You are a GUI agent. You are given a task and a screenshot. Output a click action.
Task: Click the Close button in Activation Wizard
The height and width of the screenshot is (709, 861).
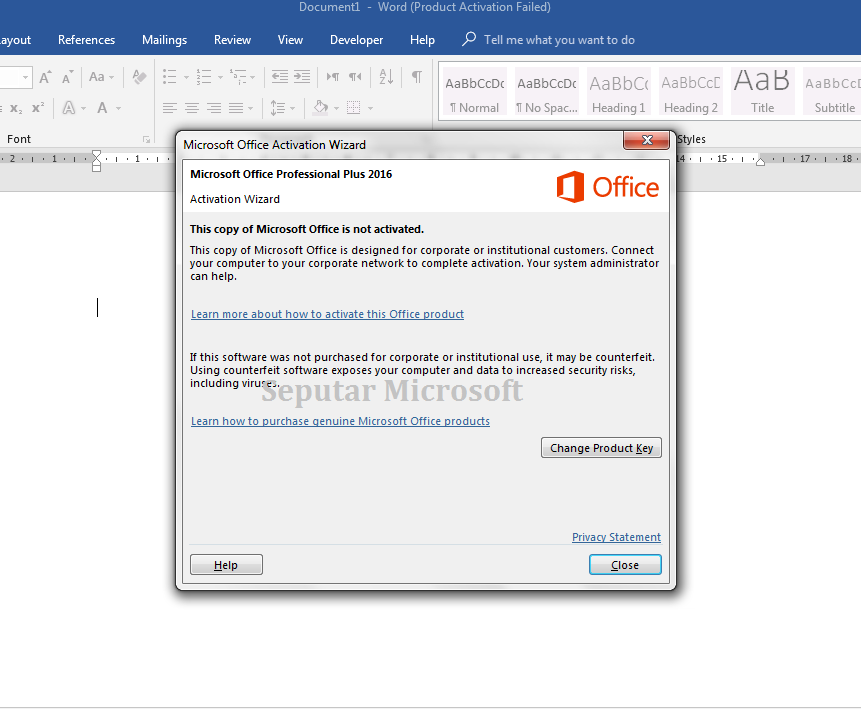click(625, 565)
